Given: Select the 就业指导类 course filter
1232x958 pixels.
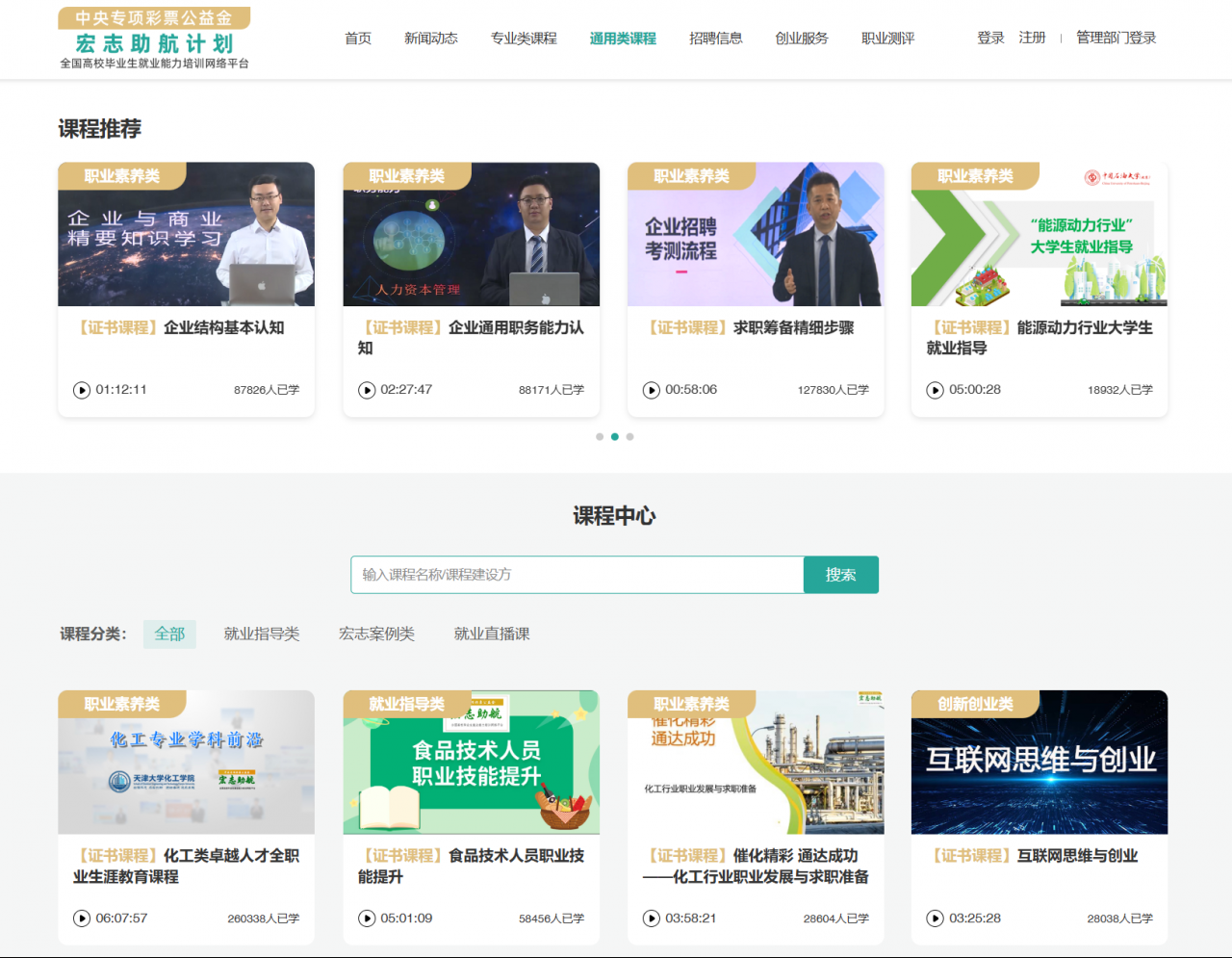Looking at the screenshot, I should [262, 634].
